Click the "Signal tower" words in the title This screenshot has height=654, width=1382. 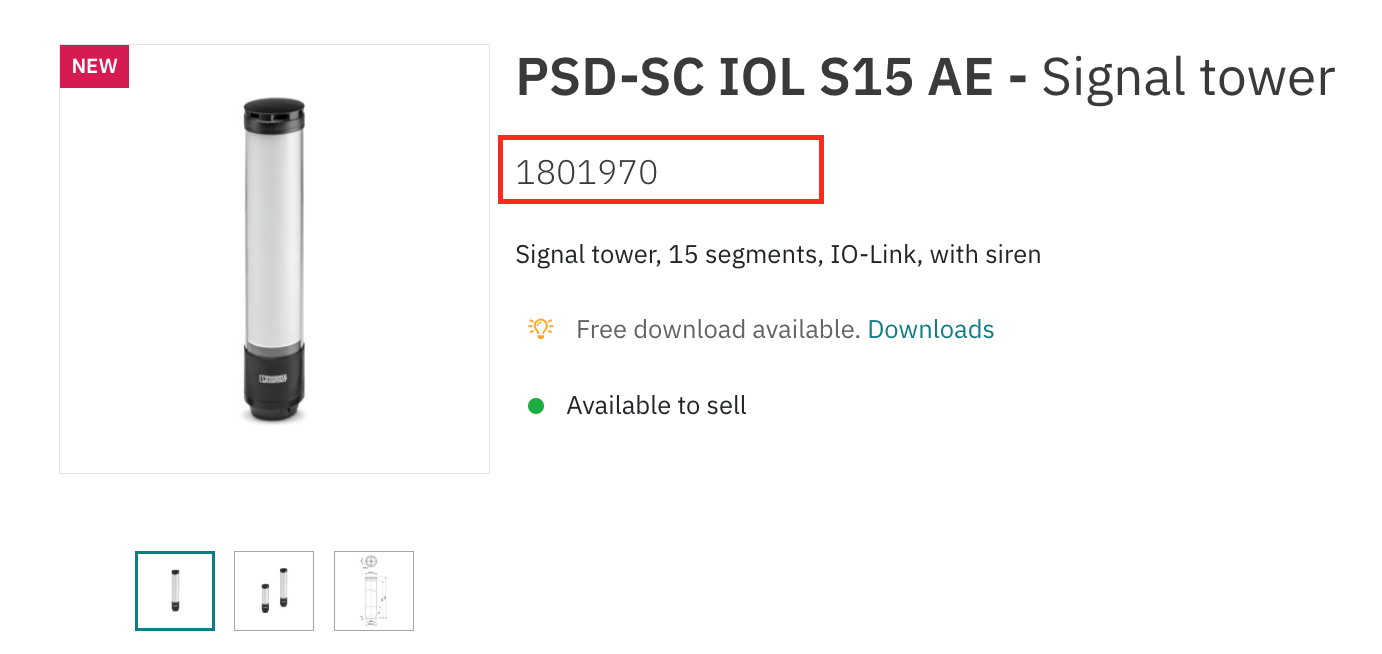1188,79
